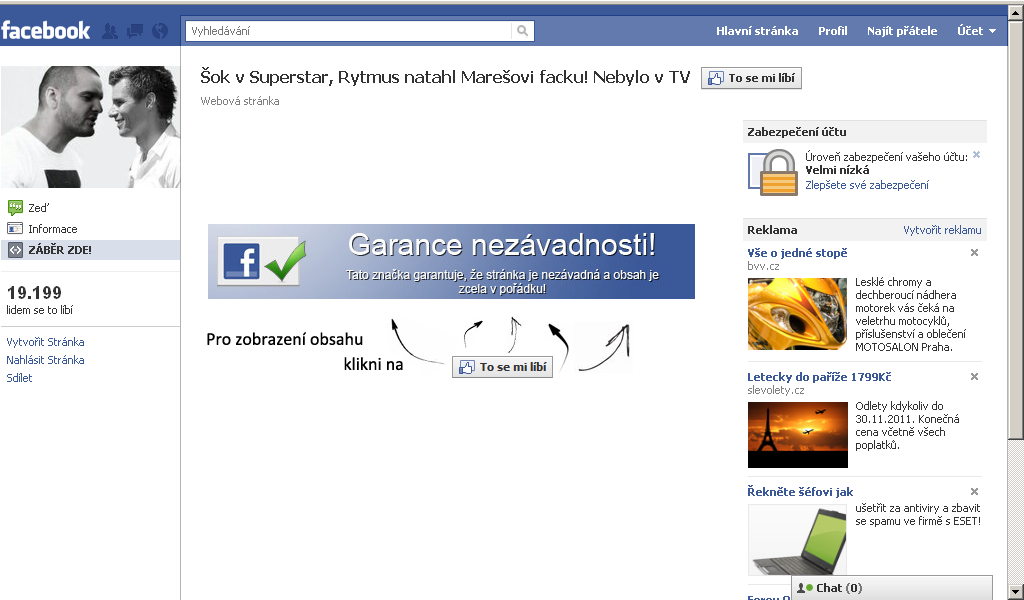Open the Profil page

click(x=833, y=31)
